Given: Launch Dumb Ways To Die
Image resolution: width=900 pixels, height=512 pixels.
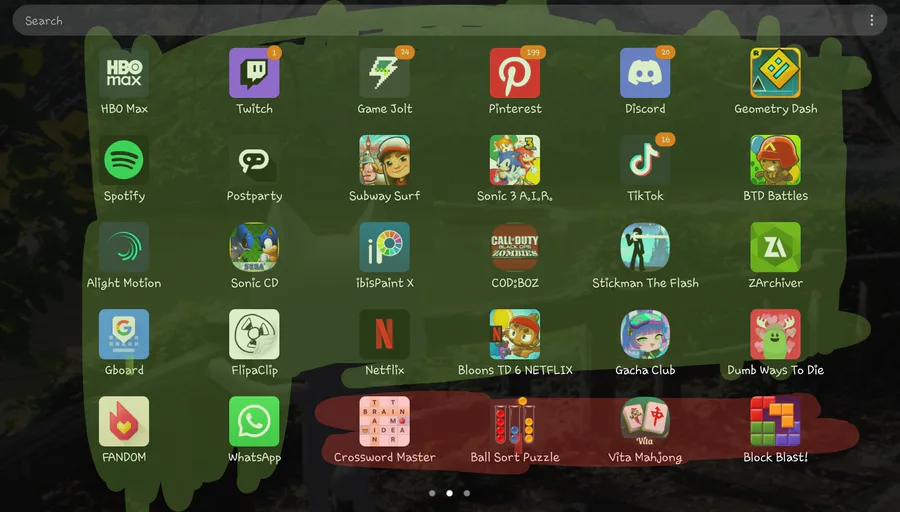Looking at the screenshot, I should click(775, 335).
